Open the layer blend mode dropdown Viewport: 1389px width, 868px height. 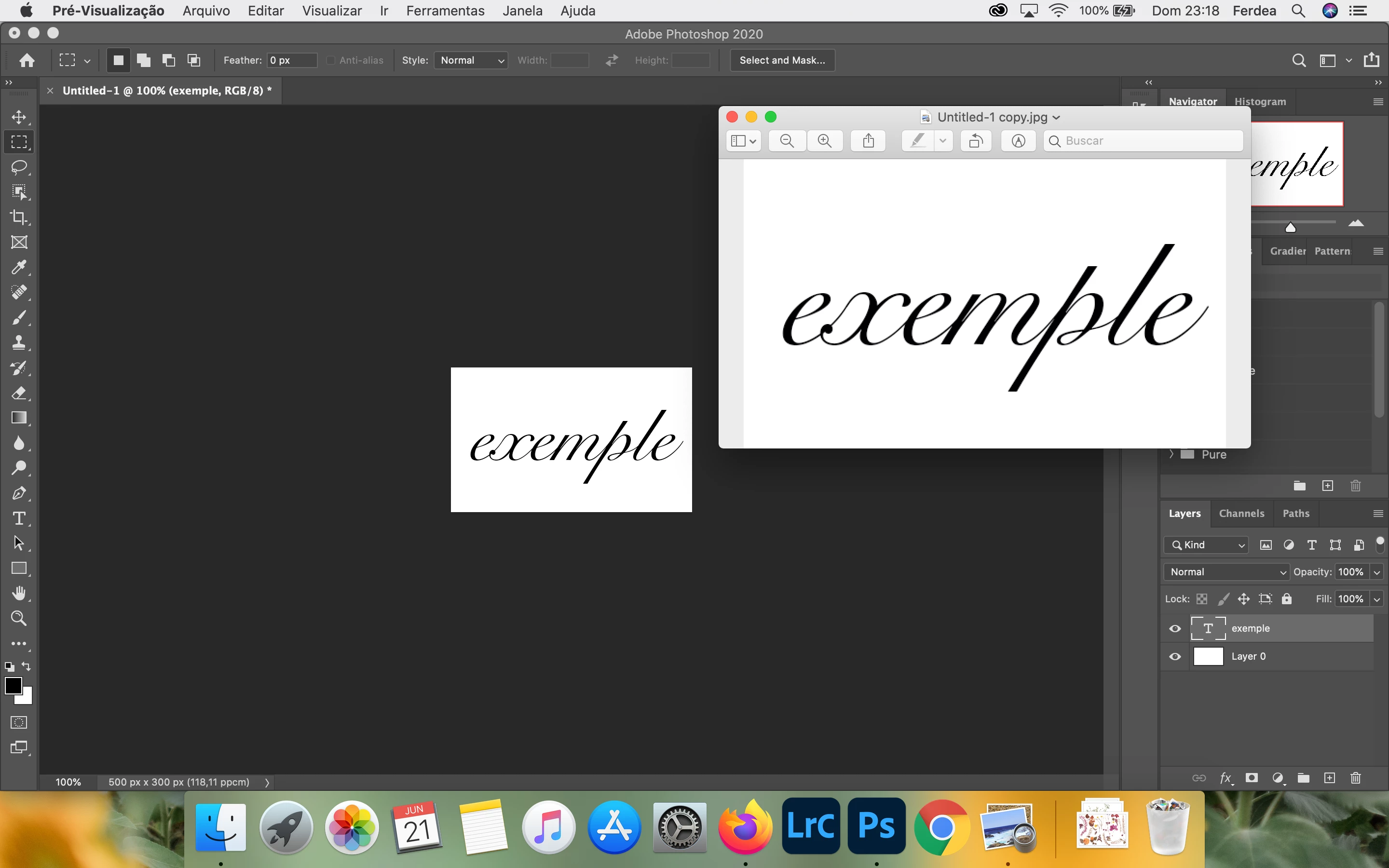1226,572
